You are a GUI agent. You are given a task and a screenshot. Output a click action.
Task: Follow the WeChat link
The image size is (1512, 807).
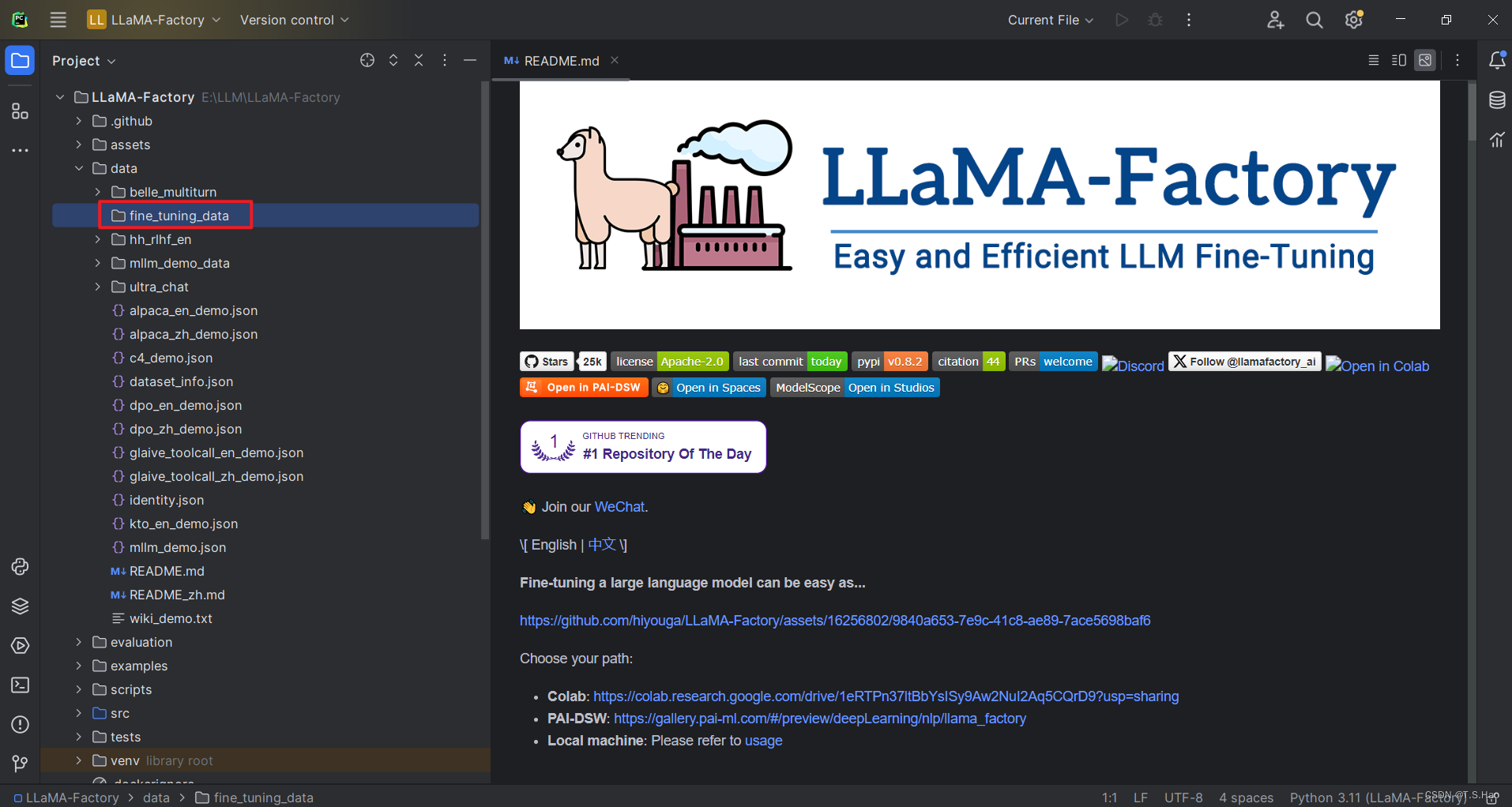619,507
